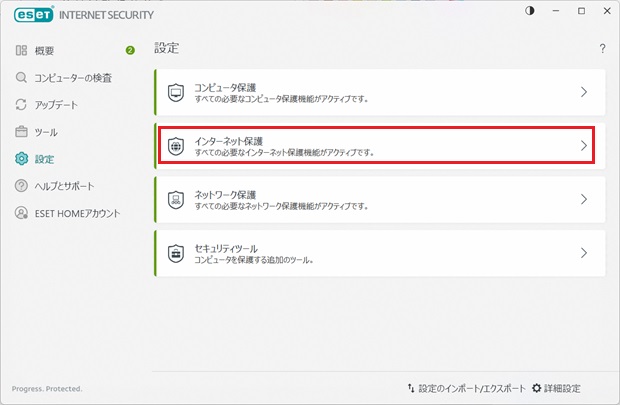
Task: Open コンピューターの検査 menu item
Action: coord(73,78)
